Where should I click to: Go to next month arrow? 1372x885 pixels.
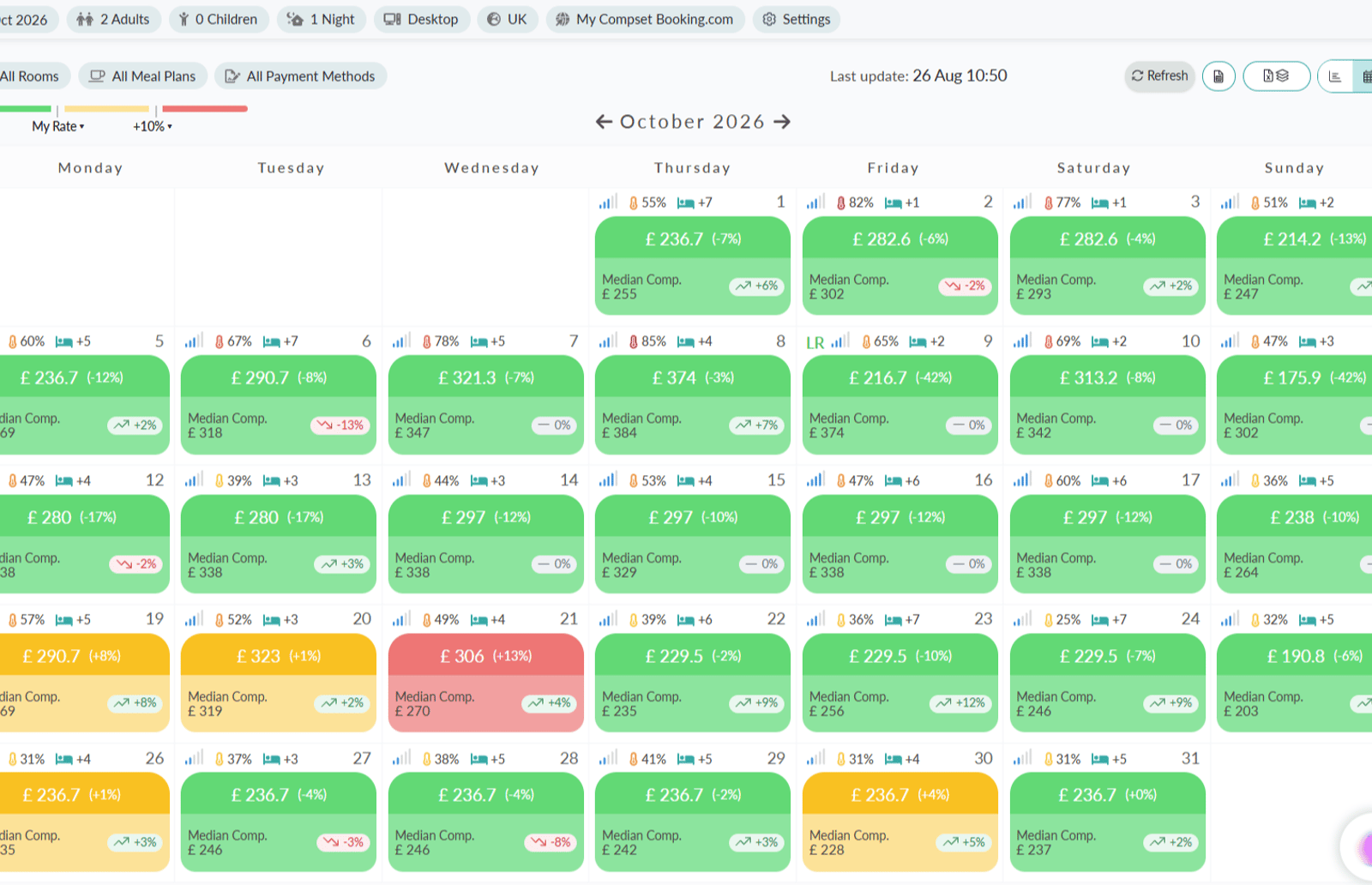tap(782, 122)
